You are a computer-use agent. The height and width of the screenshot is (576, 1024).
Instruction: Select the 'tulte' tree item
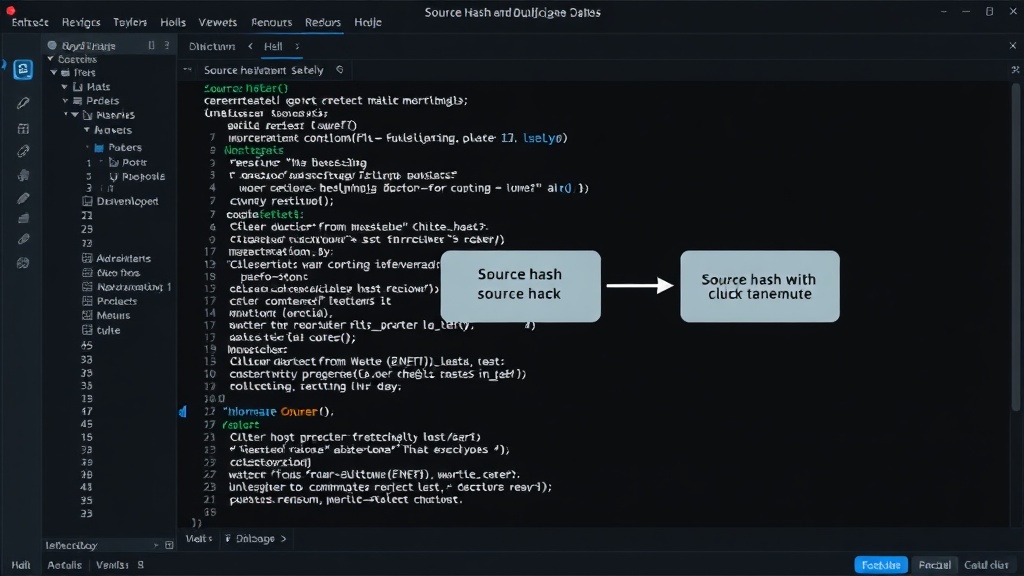108,330
